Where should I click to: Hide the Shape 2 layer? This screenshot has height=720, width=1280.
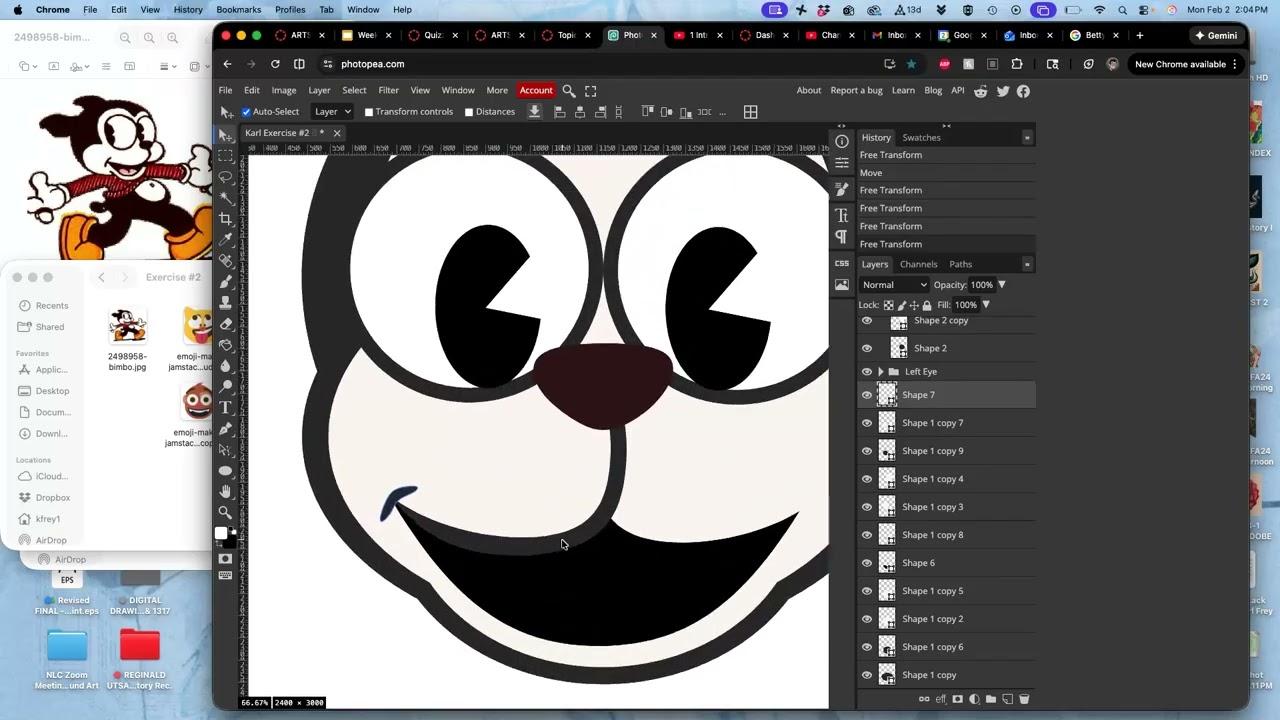(867, 348)
